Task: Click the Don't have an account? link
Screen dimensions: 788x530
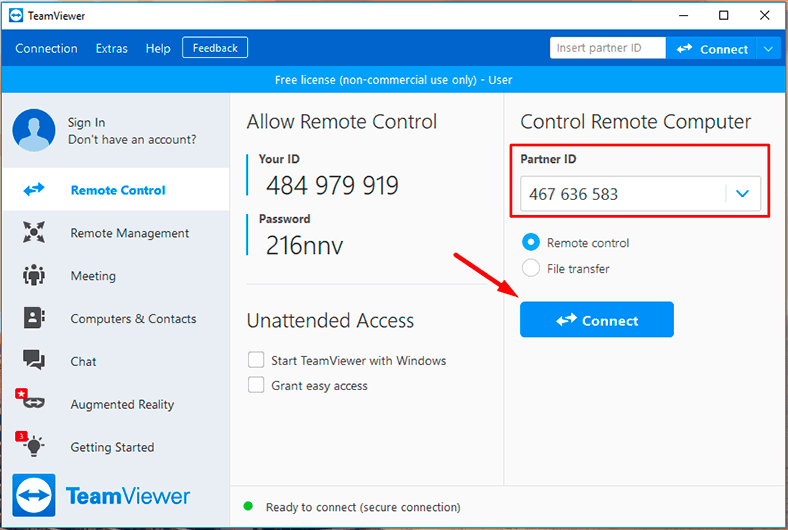Action: coord(132,139)
